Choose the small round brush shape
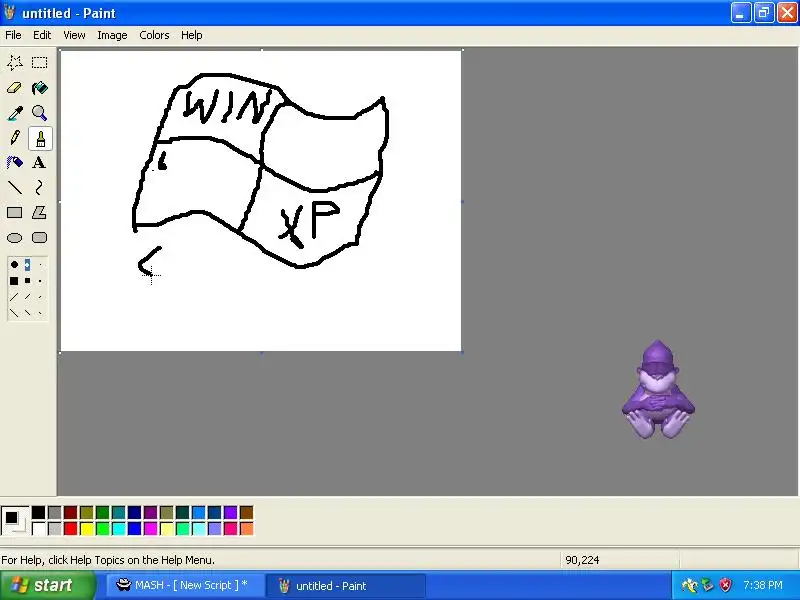 (x=40, y=264)
